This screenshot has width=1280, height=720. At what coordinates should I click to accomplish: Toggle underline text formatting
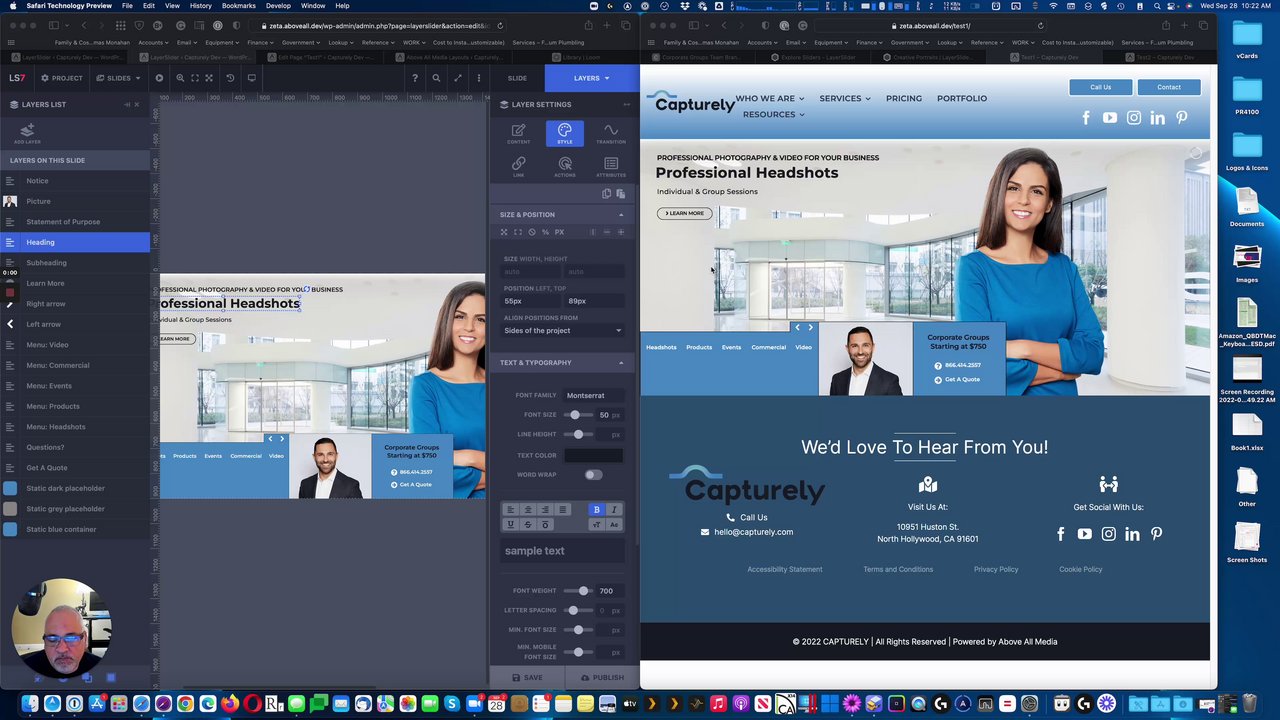[510, 524]
